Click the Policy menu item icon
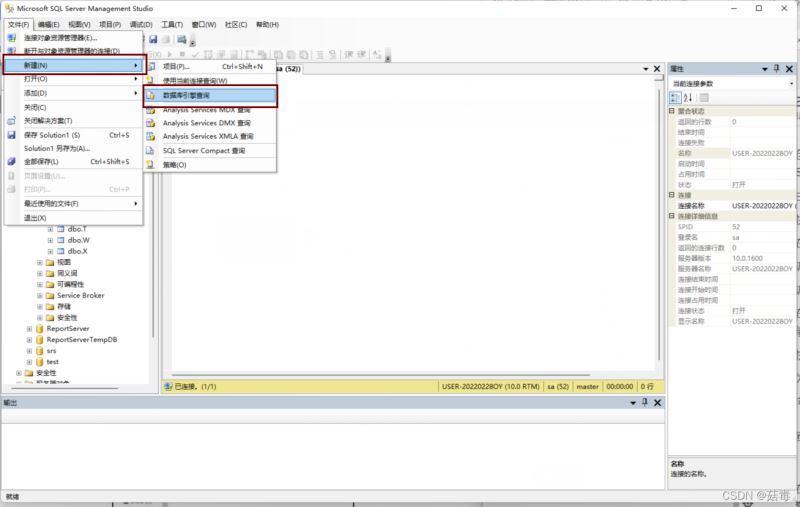Viewport: 800px width, 507px height. pyautogui.click(x=151, y=165)
